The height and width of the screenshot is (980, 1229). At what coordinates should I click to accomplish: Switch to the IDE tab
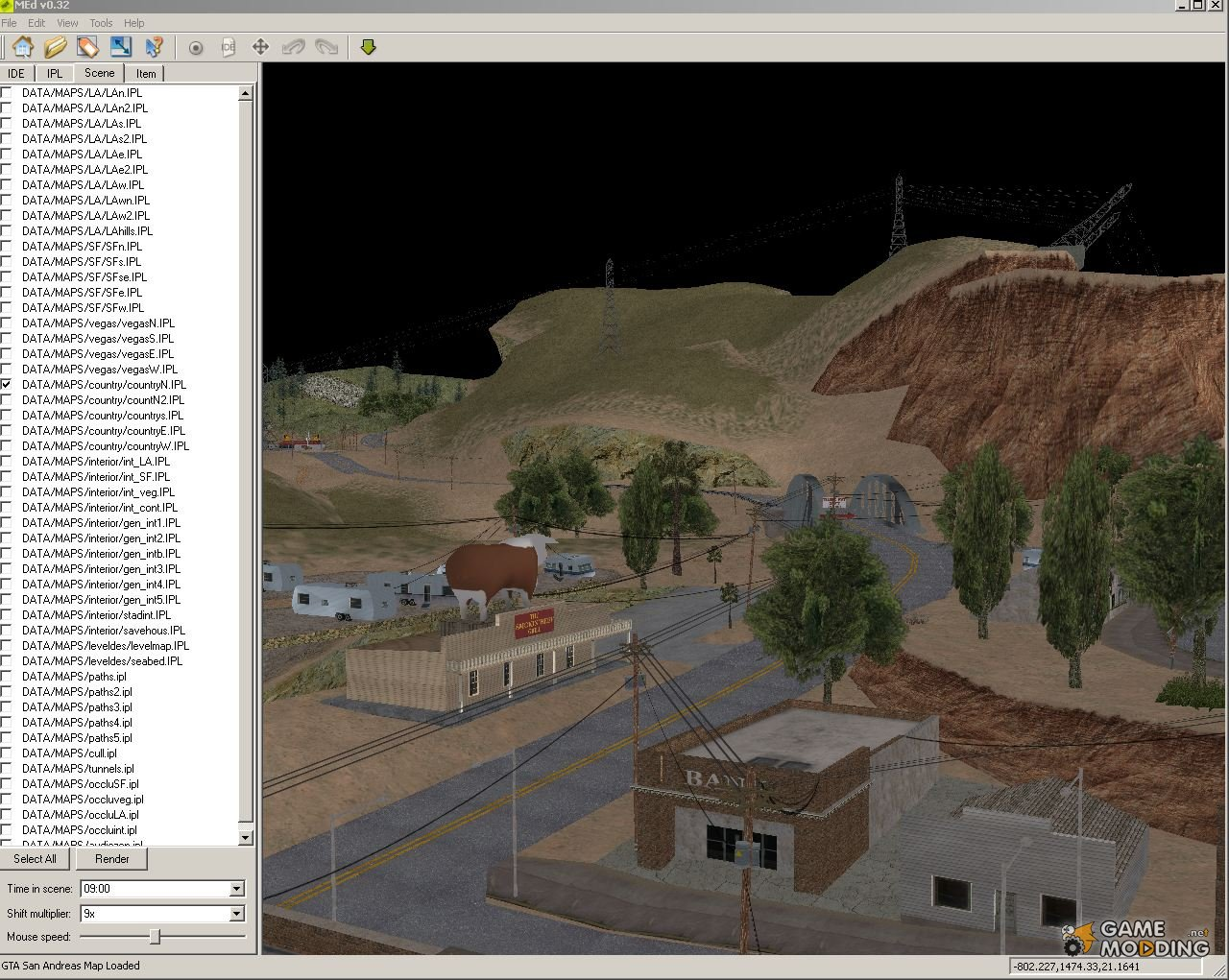[16, 74]
